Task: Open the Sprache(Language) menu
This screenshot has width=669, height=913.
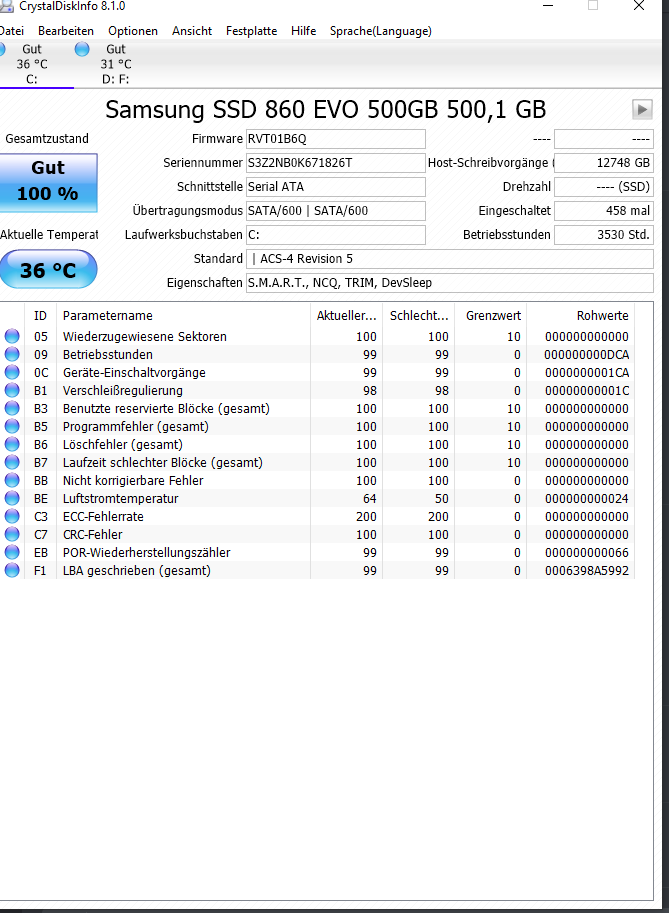Action: 381,31
